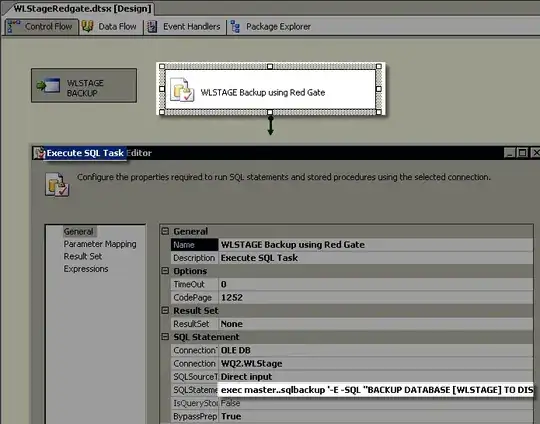Click the large SQL task icon beside description
The image size is (540, 424).
pos(57,185)
